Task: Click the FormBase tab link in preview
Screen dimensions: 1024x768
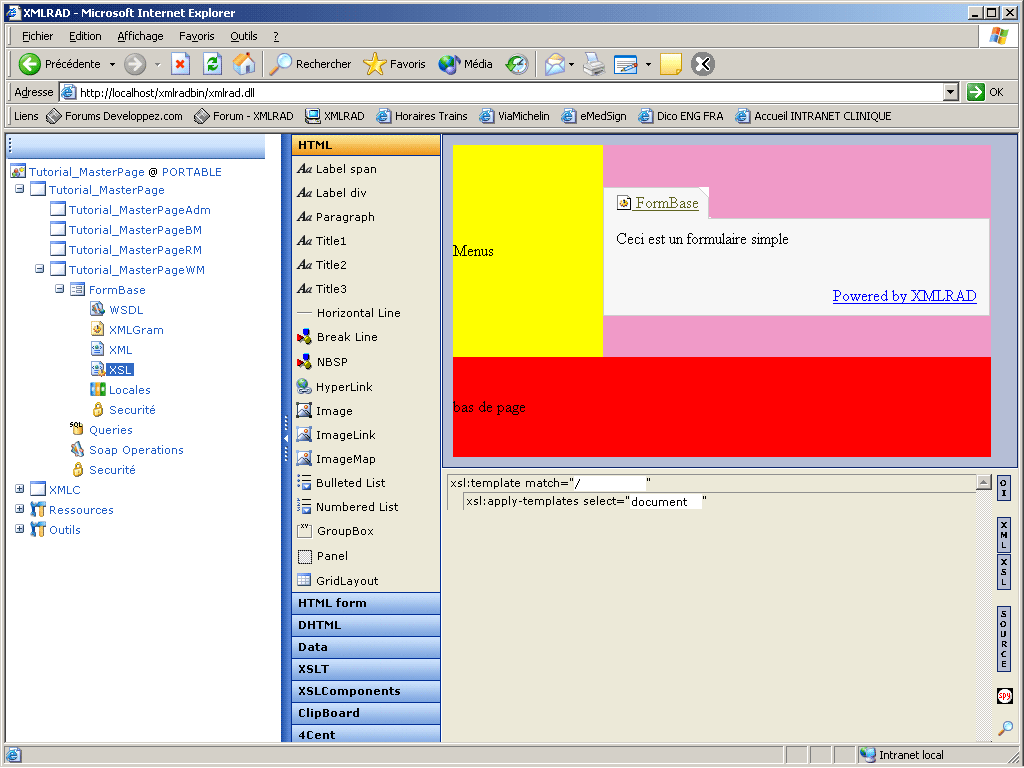Action: 666,203
